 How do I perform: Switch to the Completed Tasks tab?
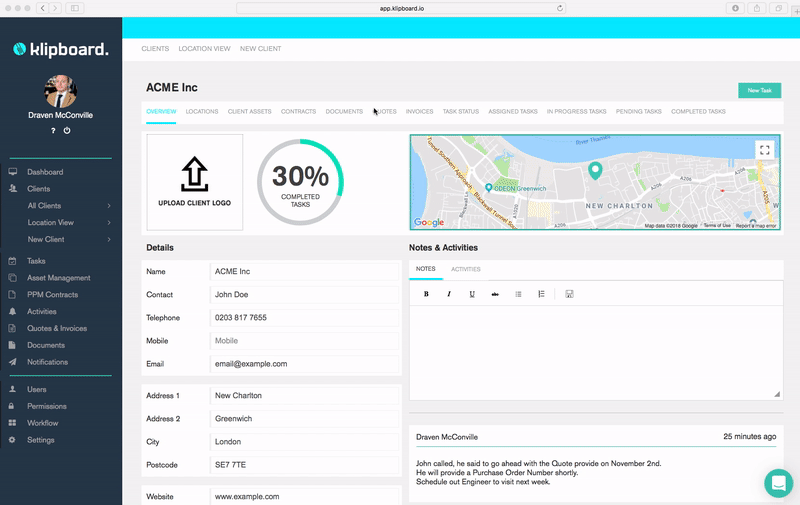pos(698,111)
